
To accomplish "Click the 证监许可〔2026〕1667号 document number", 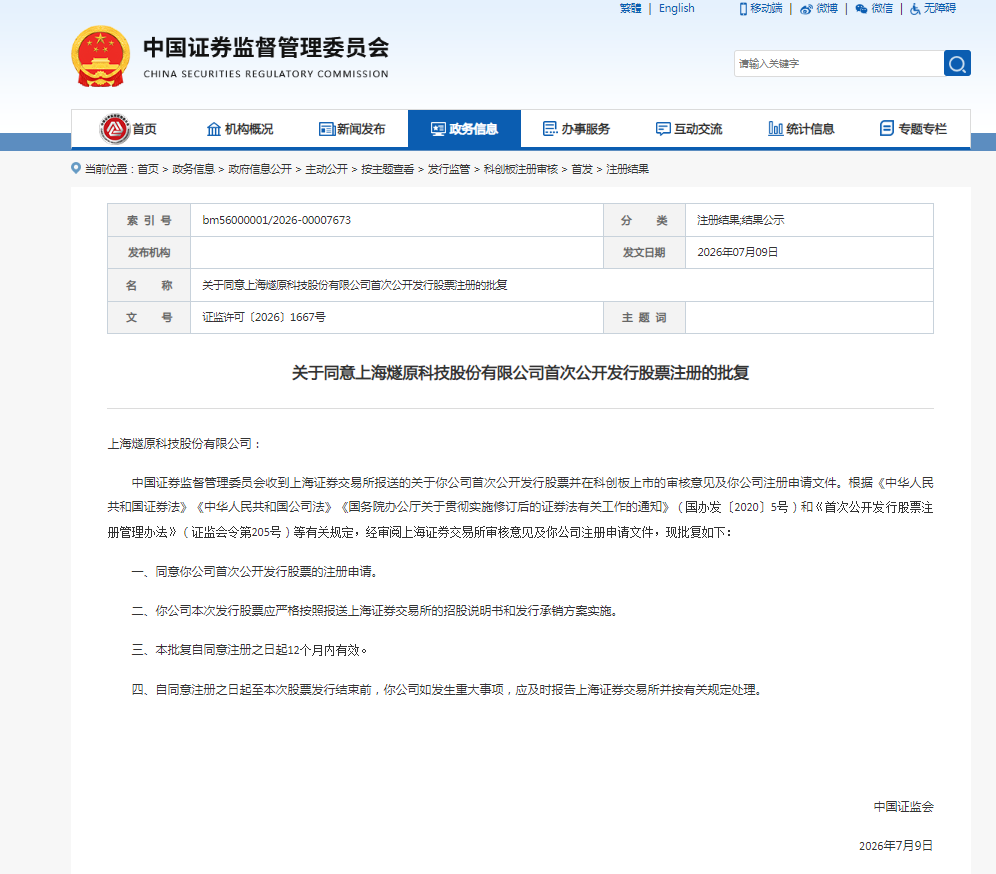I will click(x=264, y=317).
